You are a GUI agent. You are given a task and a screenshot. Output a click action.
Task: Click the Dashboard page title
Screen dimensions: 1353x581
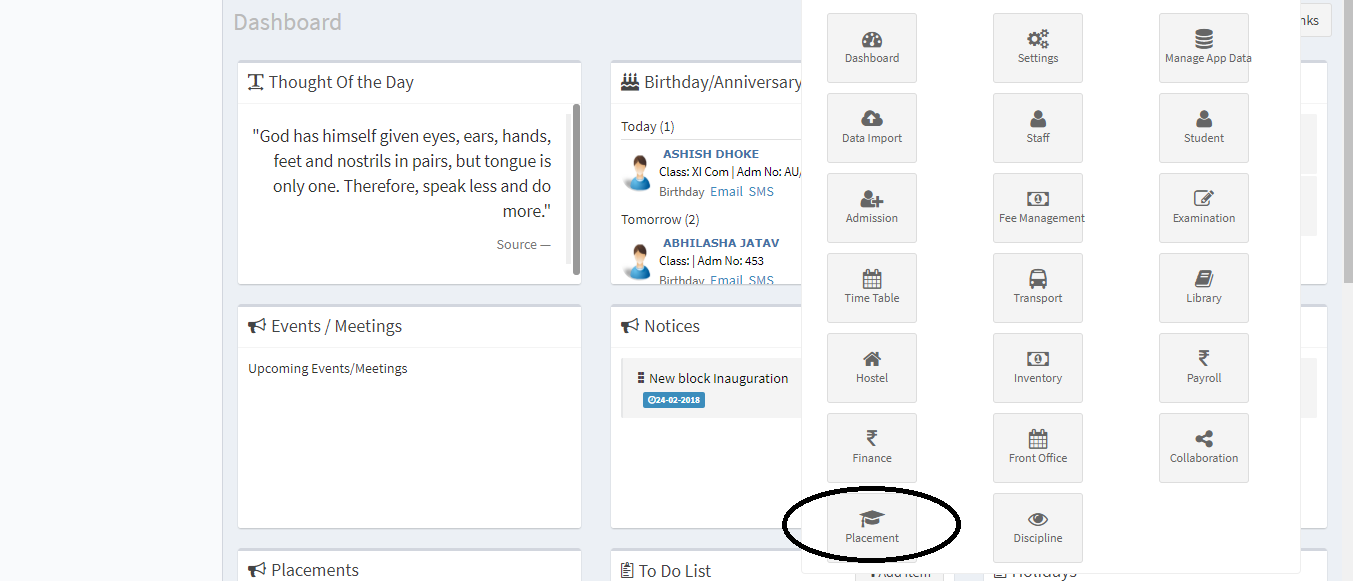pyautogui.click(x=288, y=22)
